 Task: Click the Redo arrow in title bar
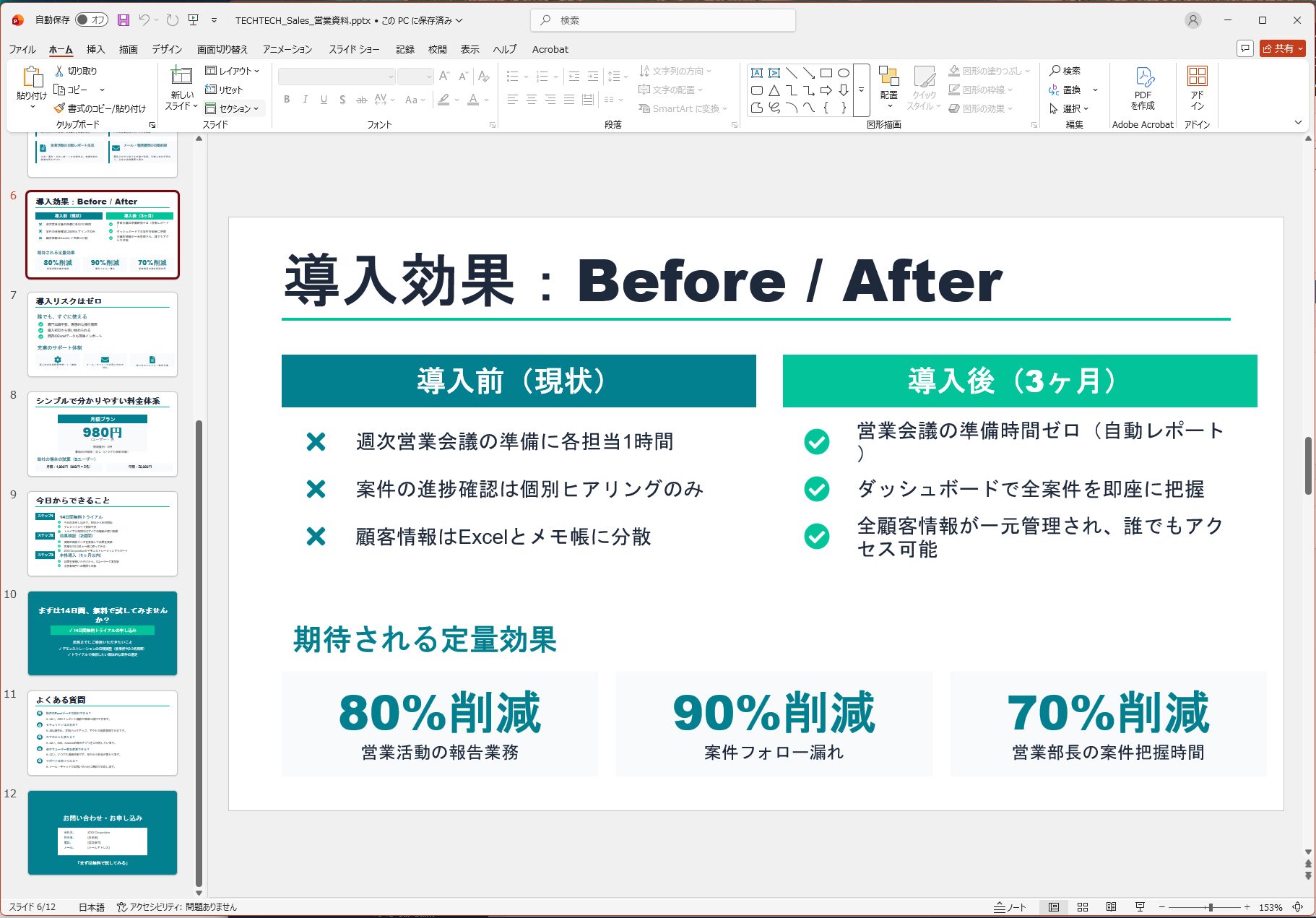pos(172,20)
